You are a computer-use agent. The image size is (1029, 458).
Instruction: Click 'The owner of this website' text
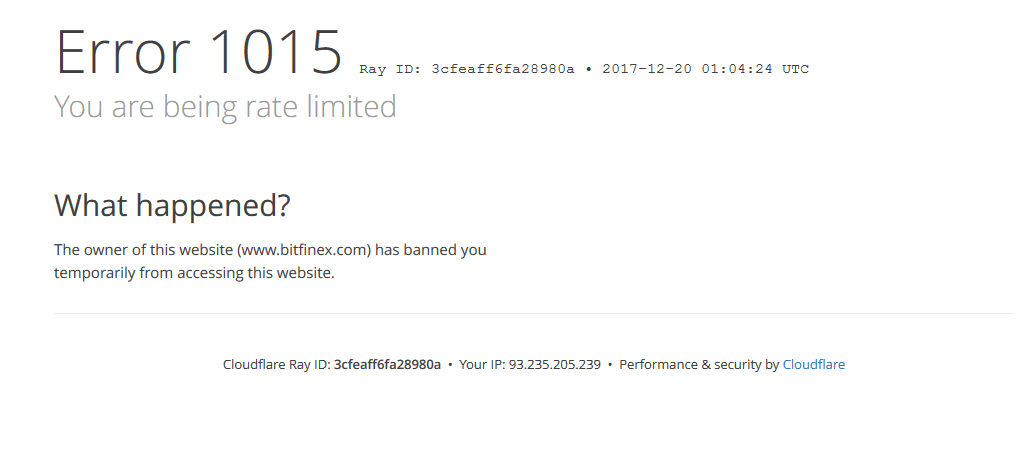pos(144,250)
